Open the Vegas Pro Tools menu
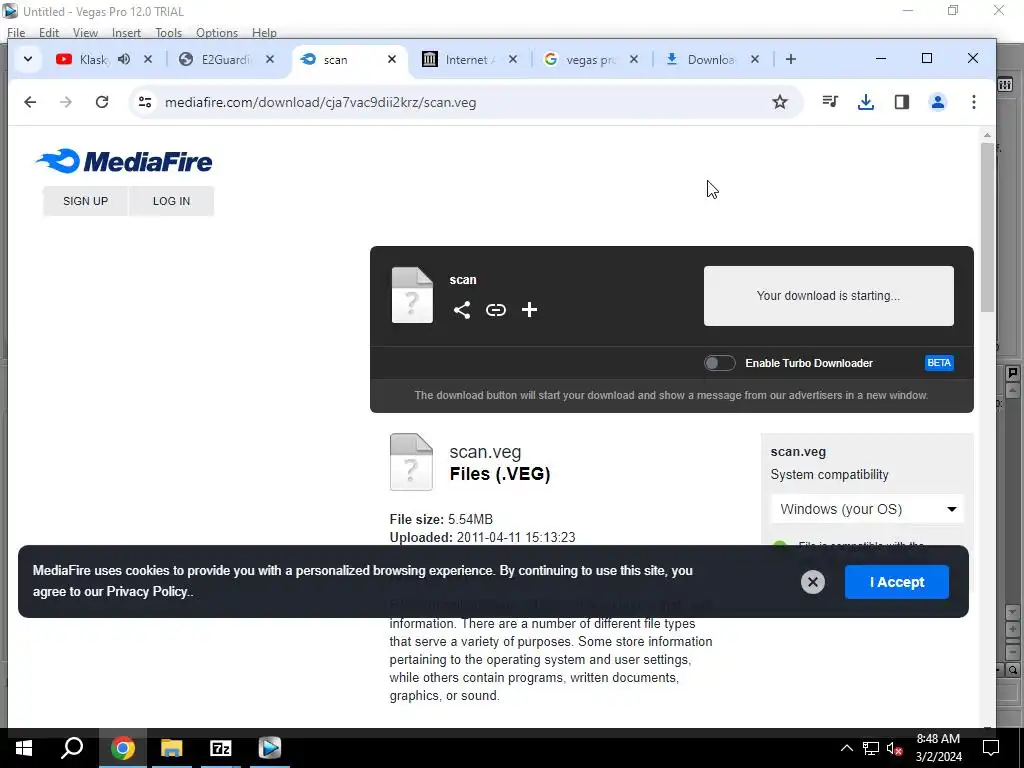Screen dimensions: 1024x768 (x=168, y=33)
